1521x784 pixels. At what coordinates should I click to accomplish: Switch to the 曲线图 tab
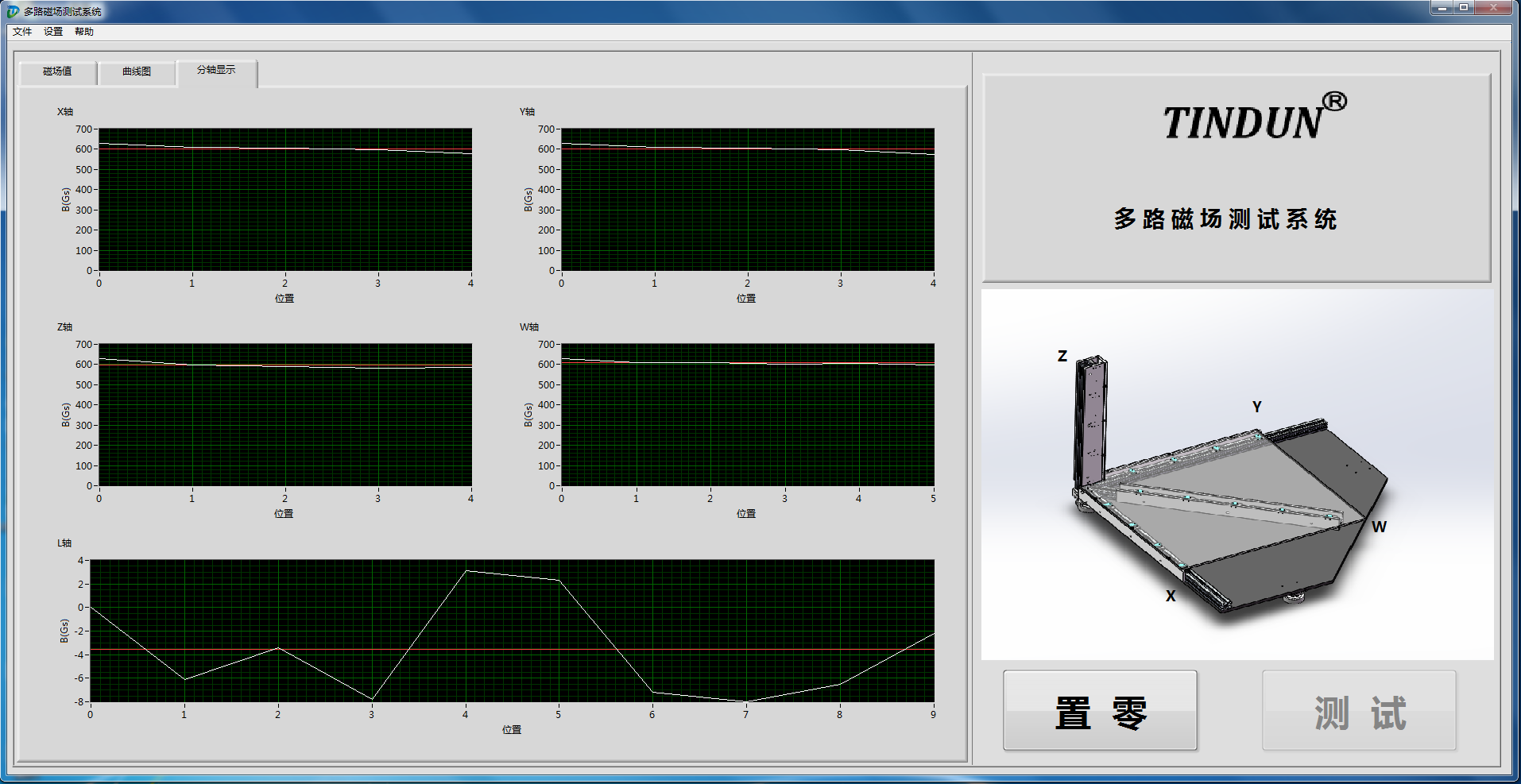[x=137, y=71]
